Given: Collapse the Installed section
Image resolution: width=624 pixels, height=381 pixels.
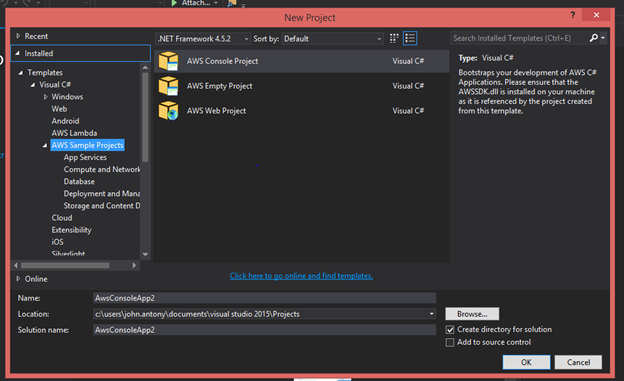Looking at the screenshot, I should pos(18,53).
